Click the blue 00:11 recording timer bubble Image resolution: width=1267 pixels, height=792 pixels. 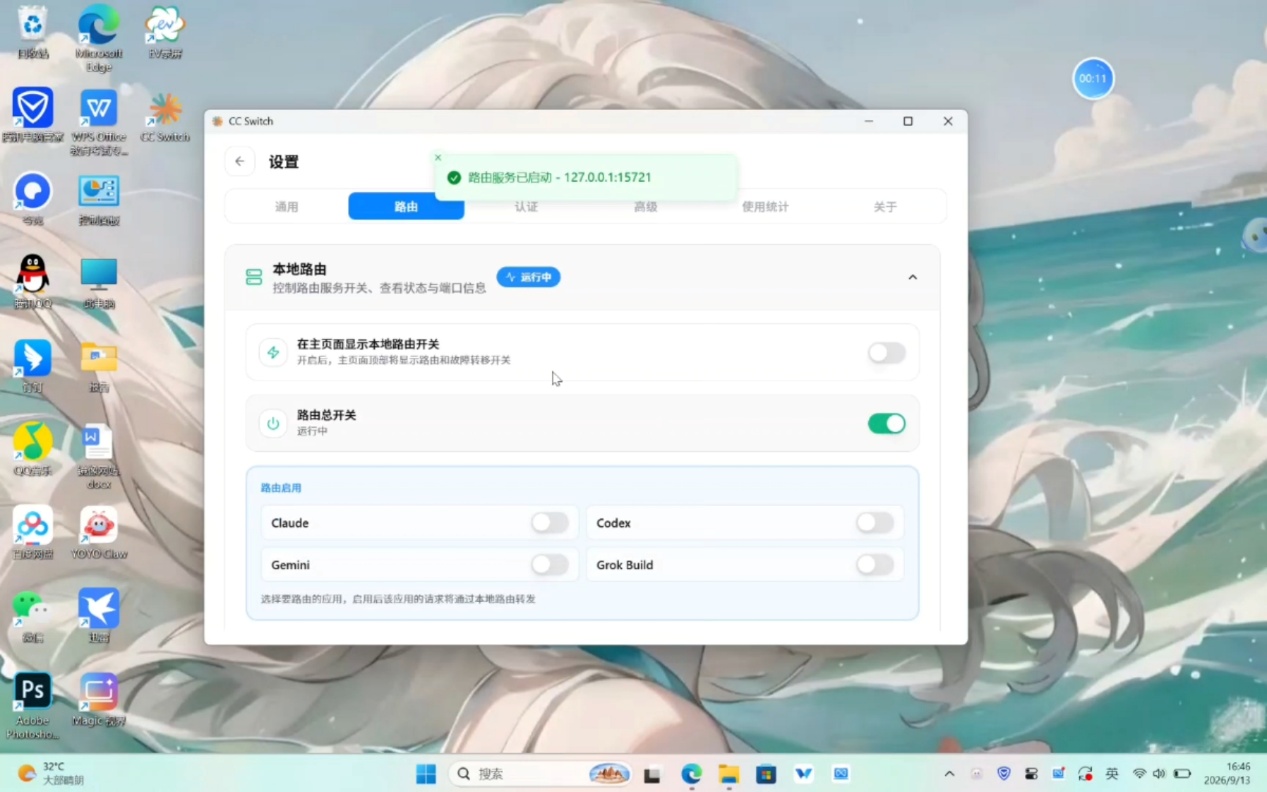pyautogui.click(x=1093, y=78)
